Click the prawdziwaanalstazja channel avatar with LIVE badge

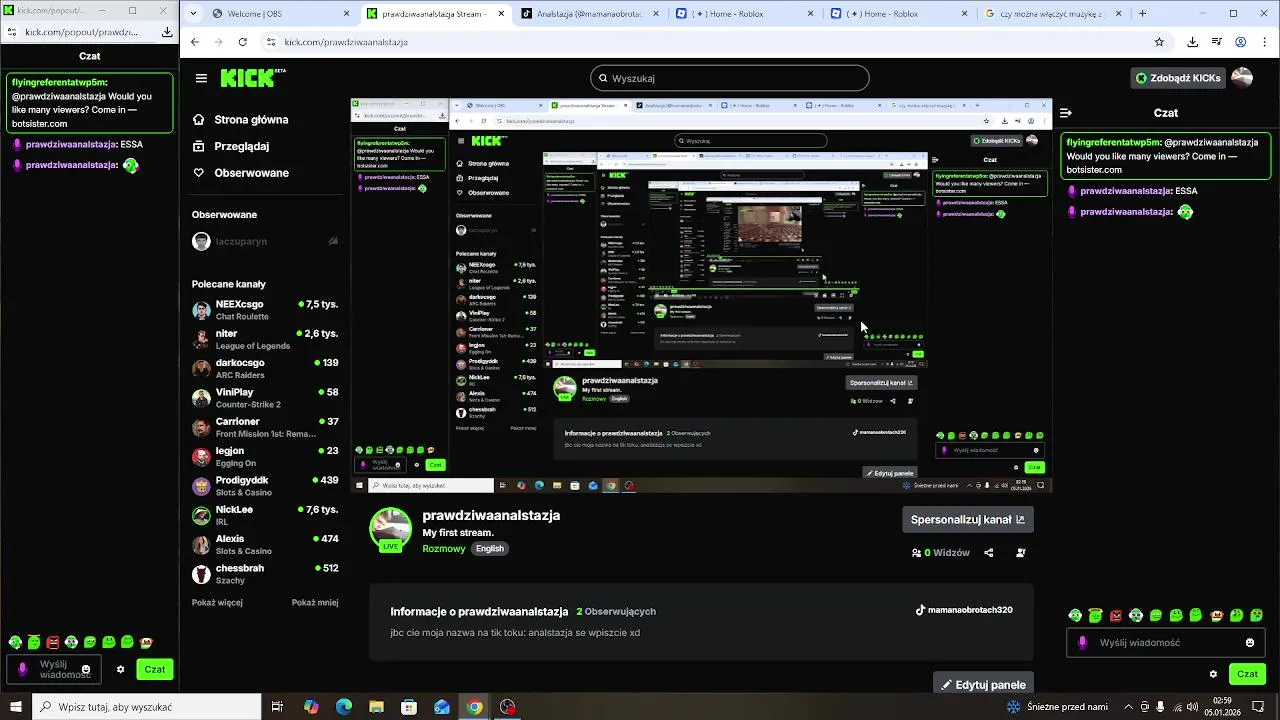click(390, 530)
